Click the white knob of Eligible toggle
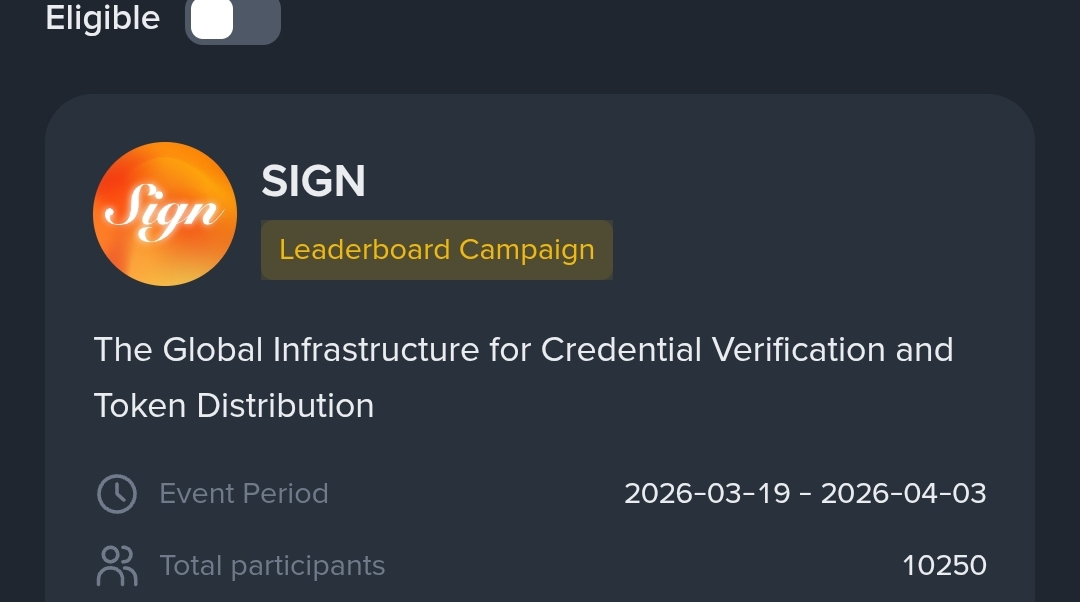 (212, 19)
